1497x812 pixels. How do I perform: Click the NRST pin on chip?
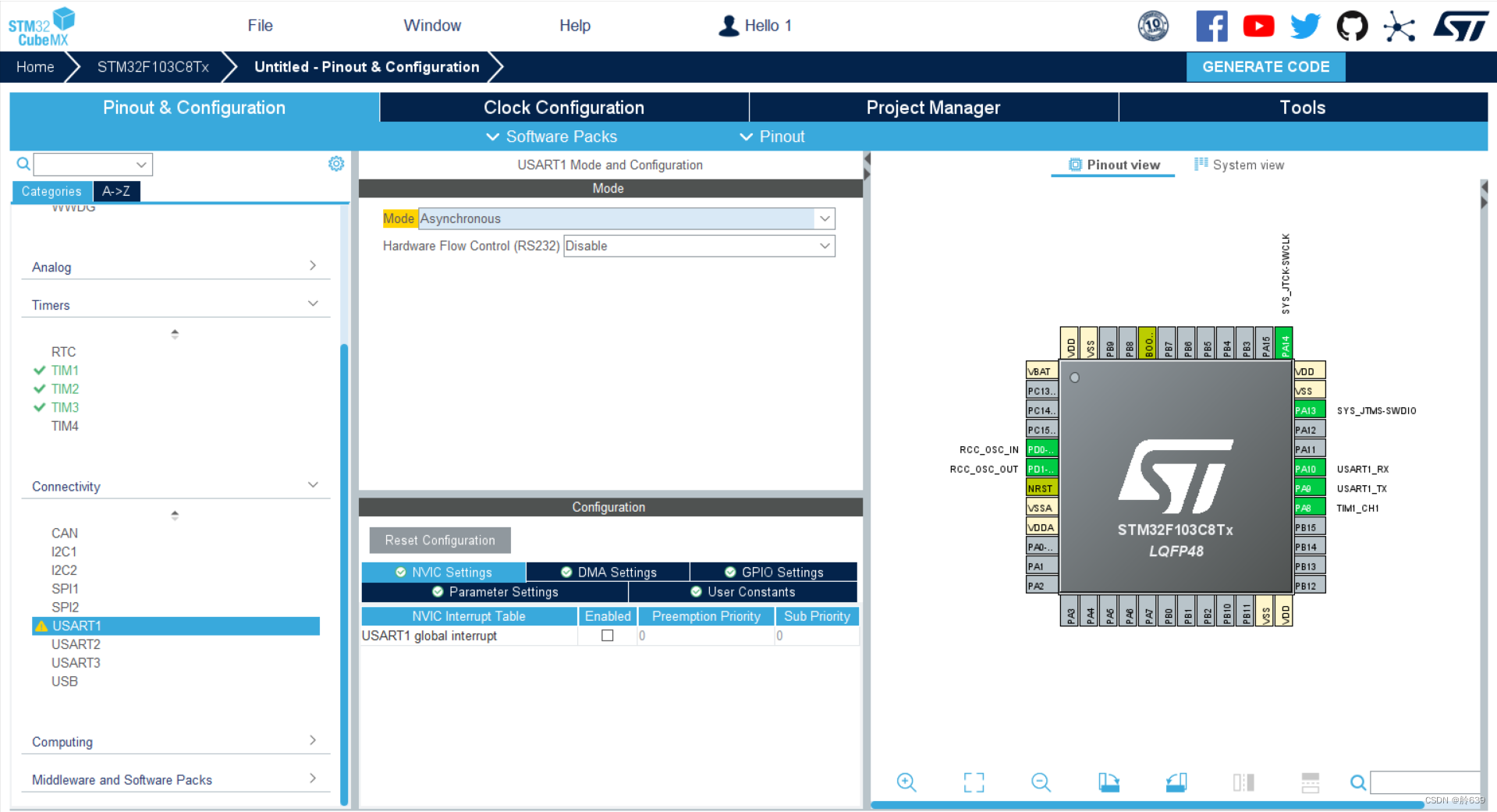(1041, 488)
